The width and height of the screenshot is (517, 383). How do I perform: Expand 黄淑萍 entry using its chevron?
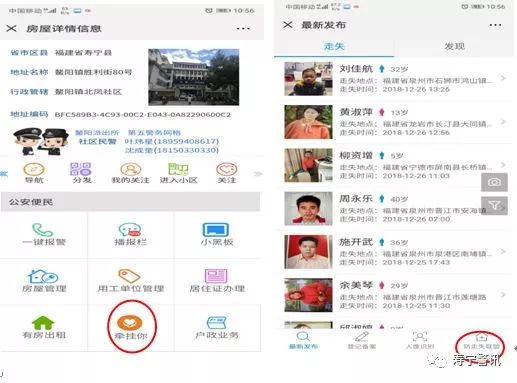[503, 122]
